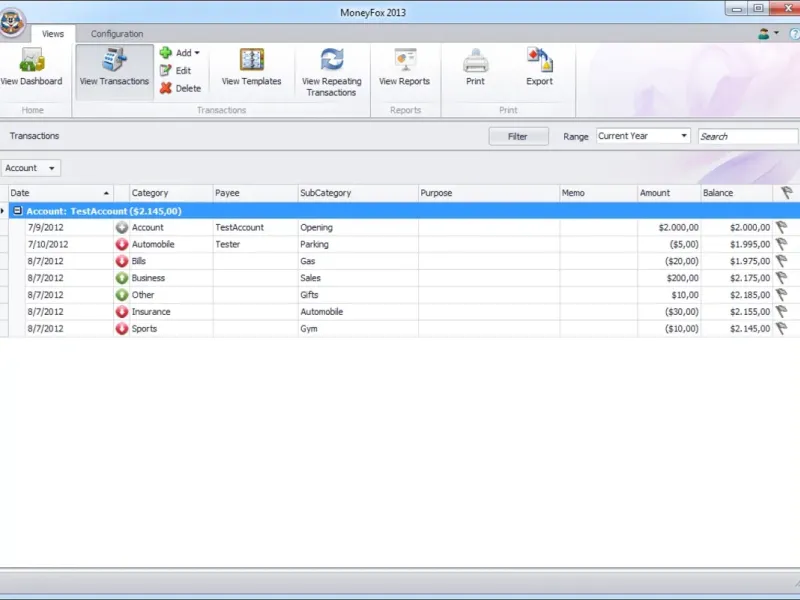Open the Range Current Year dropdown

(643, 136)
